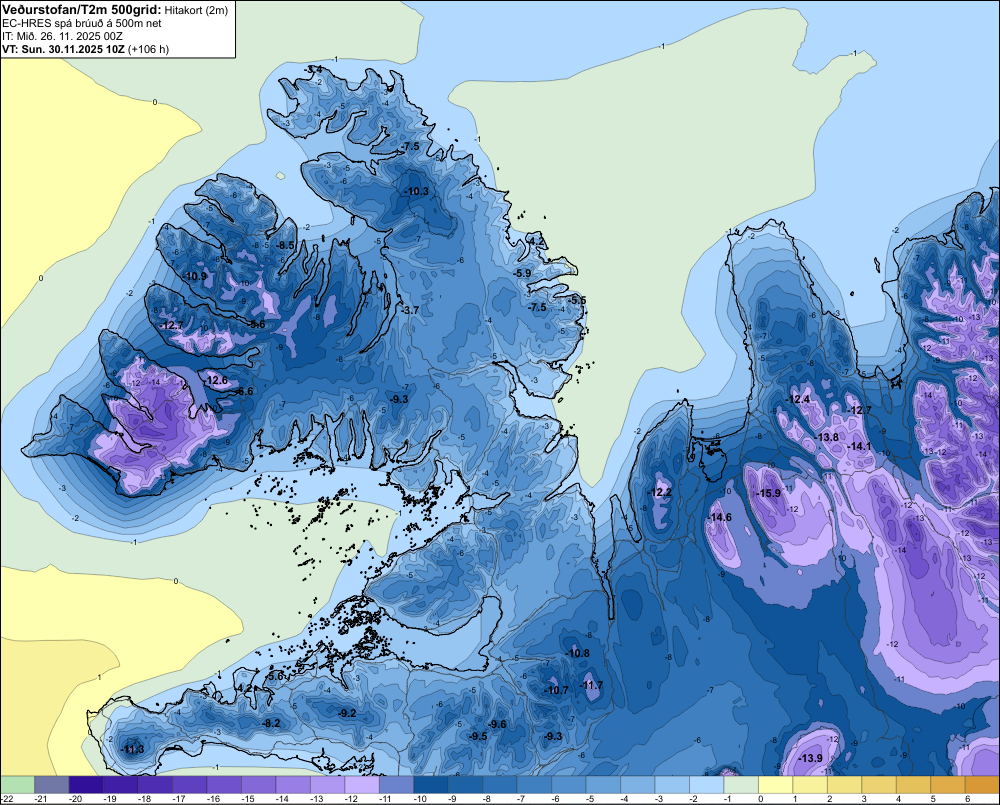Click the -12.4 temperature label
This screenshot has height=805, width=1000.
coord(798,399)
